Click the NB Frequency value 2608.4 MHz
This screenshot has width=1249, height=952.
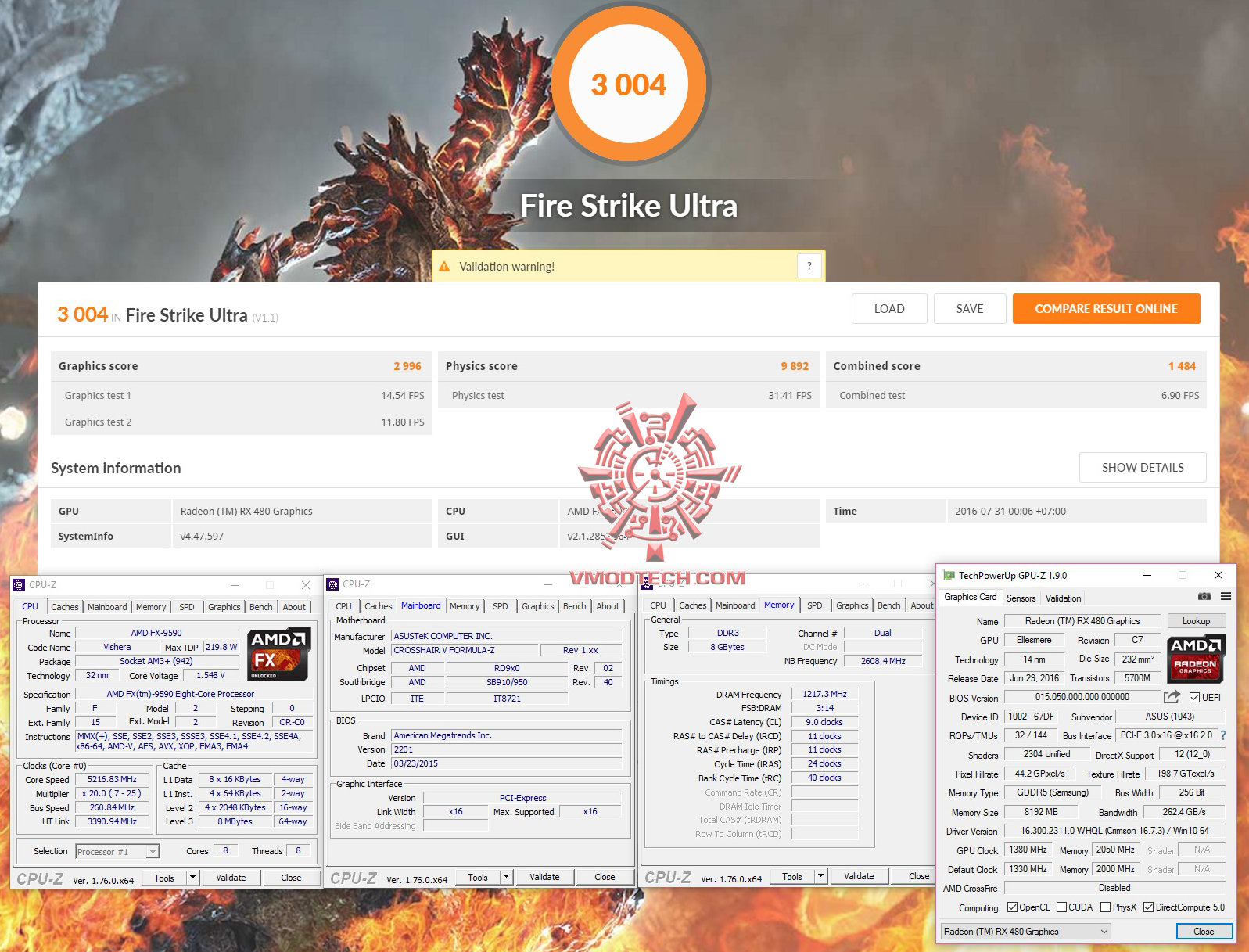click(883, 661)
